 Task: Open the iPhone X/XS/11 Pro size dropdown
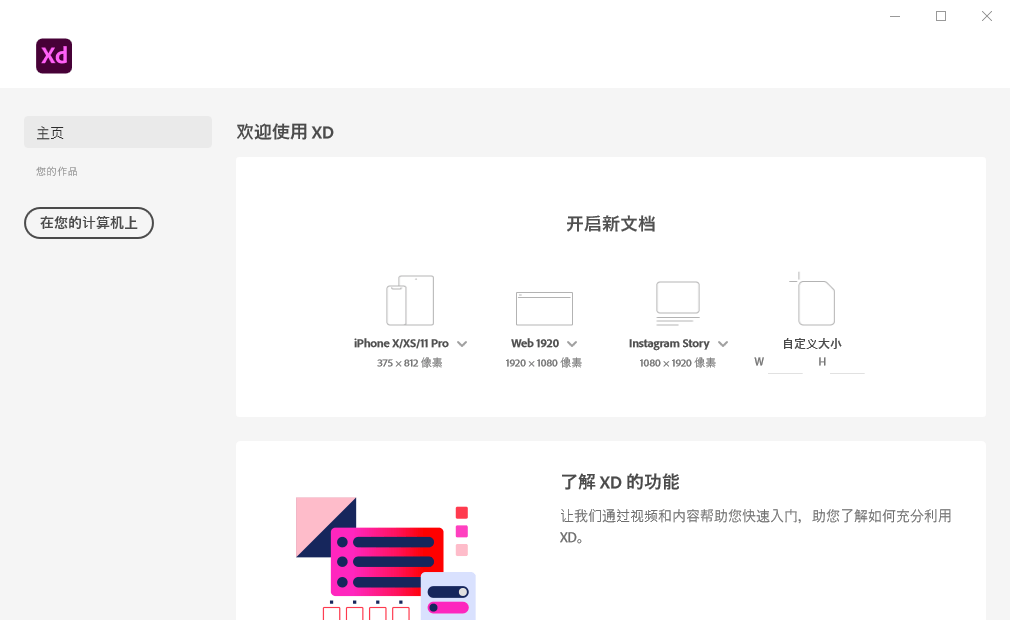(462, 343)
